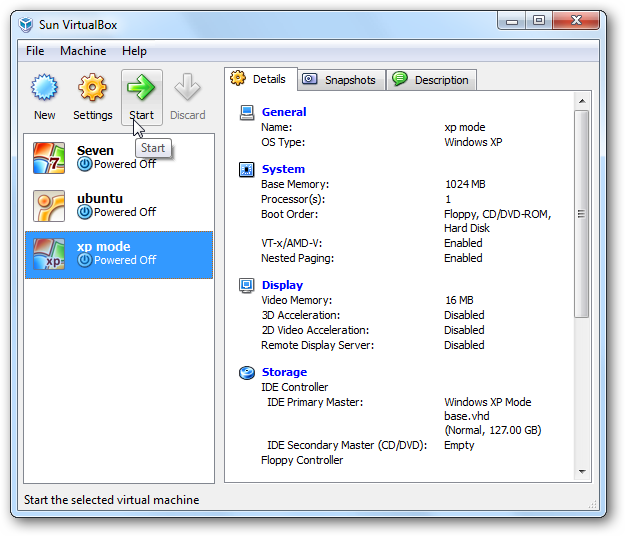Click the green Start arrow icon

[141, 87]
